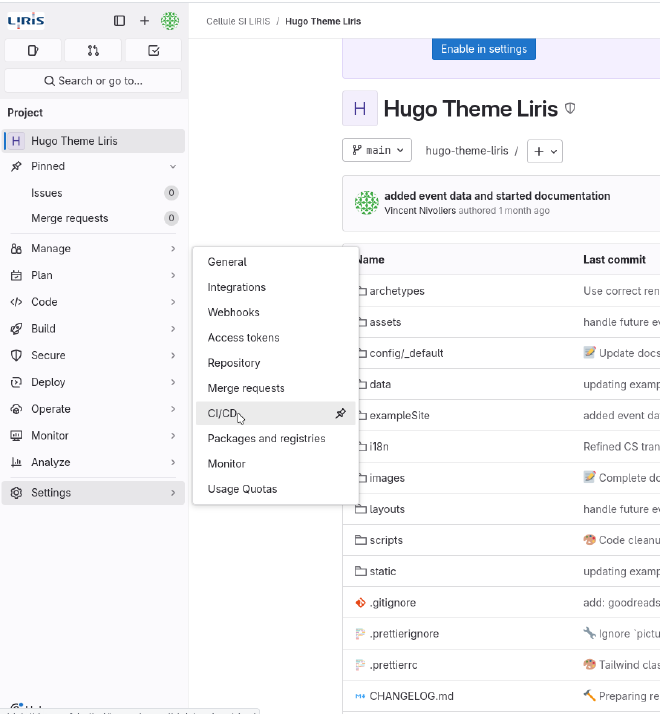The width and height of the screenshot is (660, 714).
Task: Click Vincent Nivoliers author name
Action: click(420, 210)
